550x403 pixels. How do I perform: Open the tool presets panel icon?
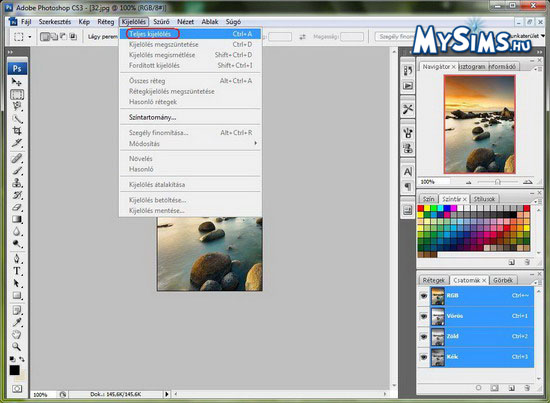(408, 109)
